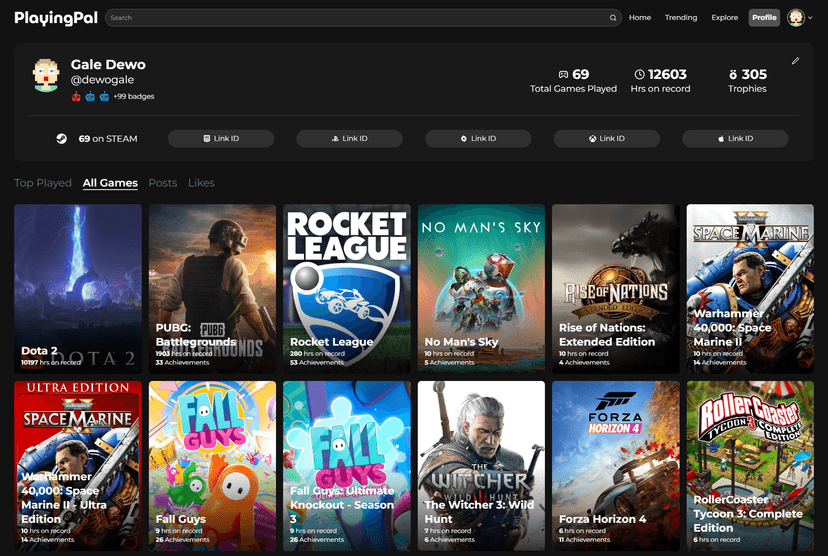Expand the account dropdown chevron

click(811, 18)
